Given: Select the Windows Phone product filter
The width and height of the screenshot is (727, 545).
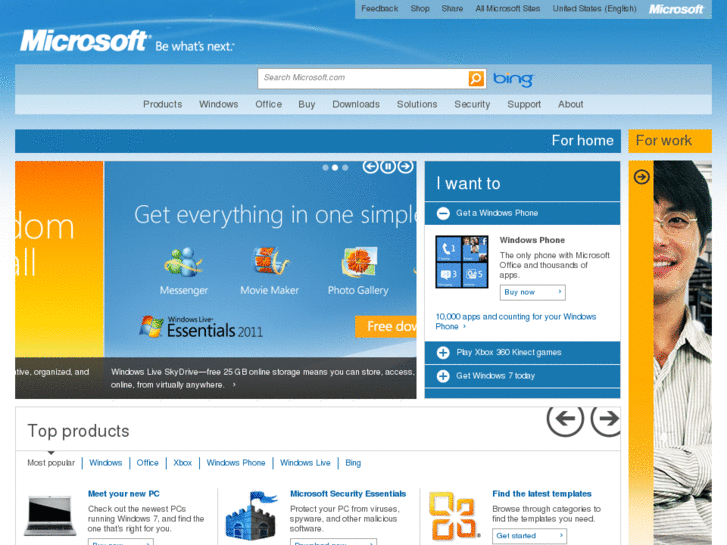Looking at the screenshot, I should point(236,463).
